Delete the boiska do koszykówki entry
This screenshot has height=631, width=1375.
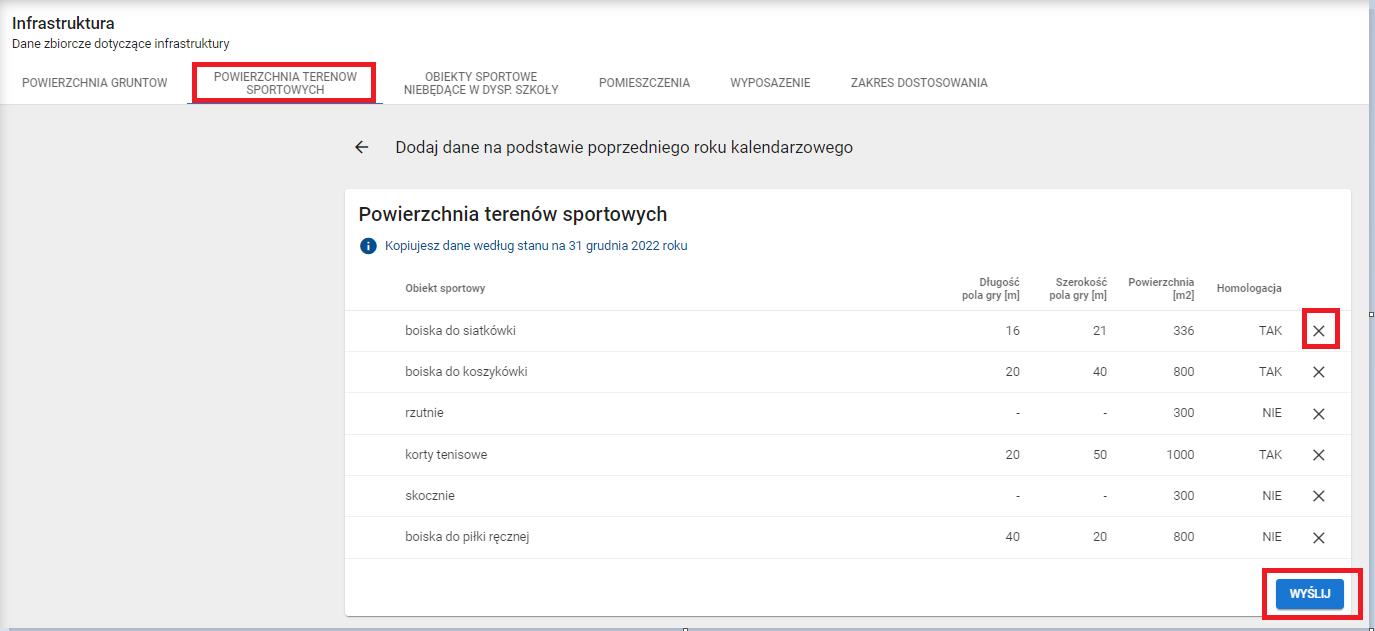[x=1318, y=372]
